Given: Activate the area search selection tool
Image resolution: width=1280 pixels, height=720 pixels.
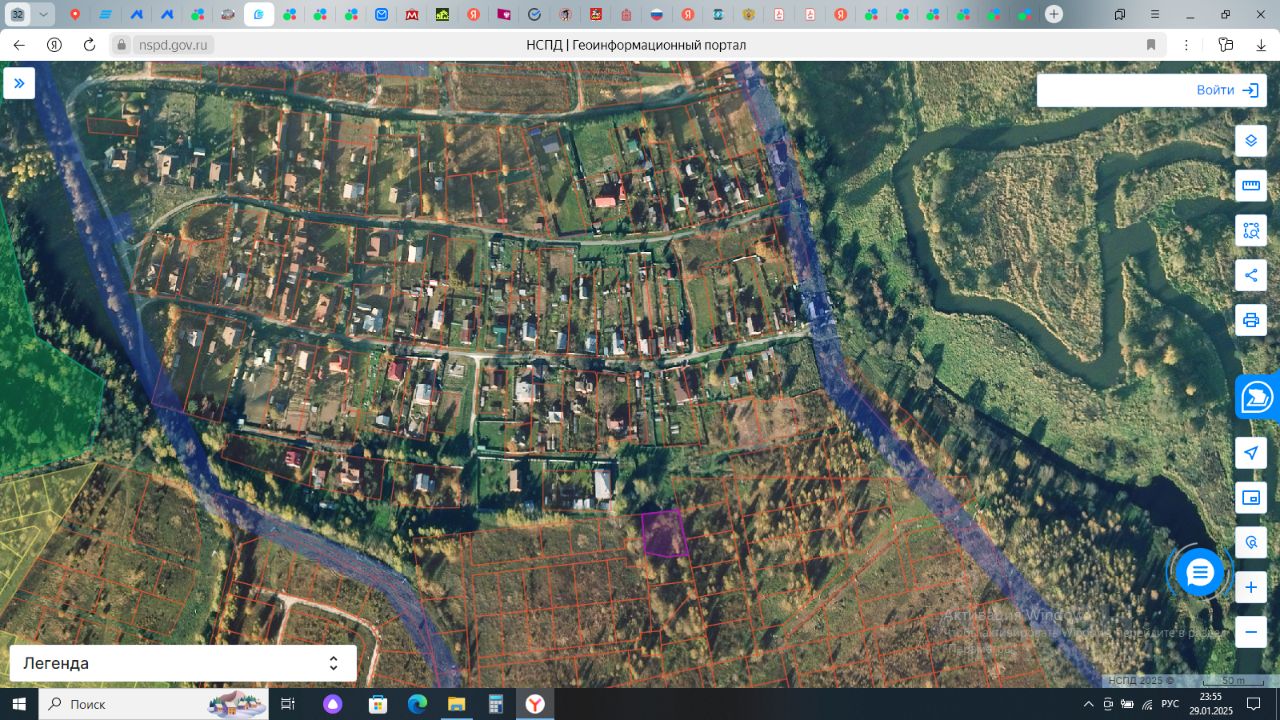Looking at the screenshot, I should tap(1250, 231).
